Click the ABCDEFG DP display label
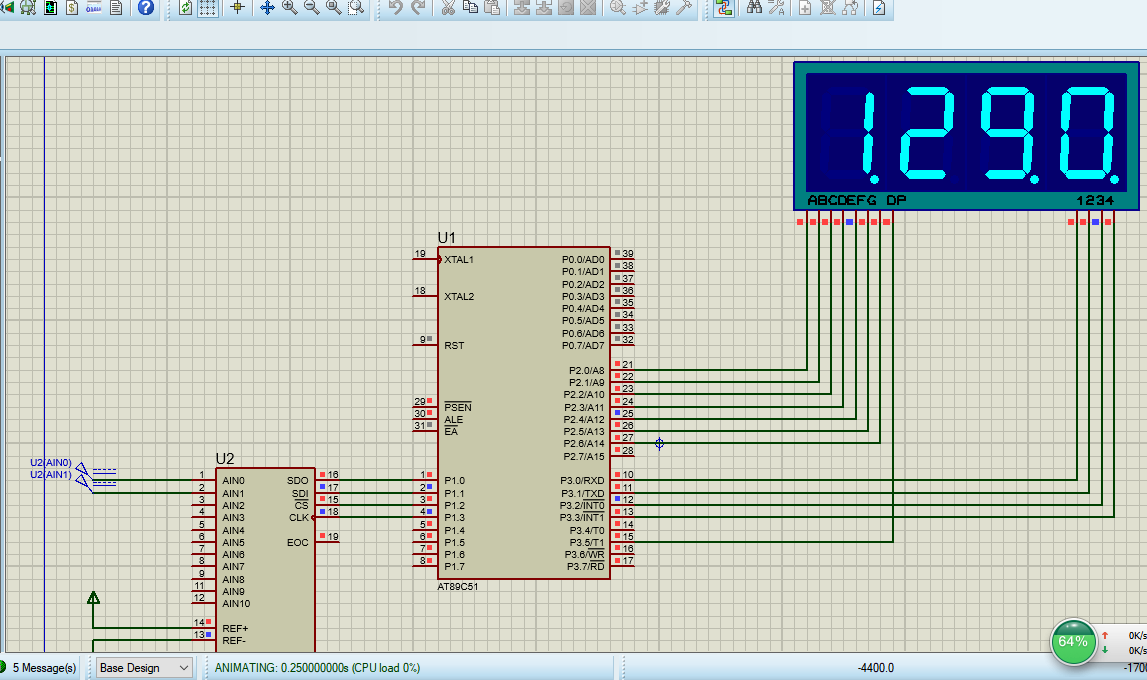This screenshot has height=680, width=1147. pos(857,200)
